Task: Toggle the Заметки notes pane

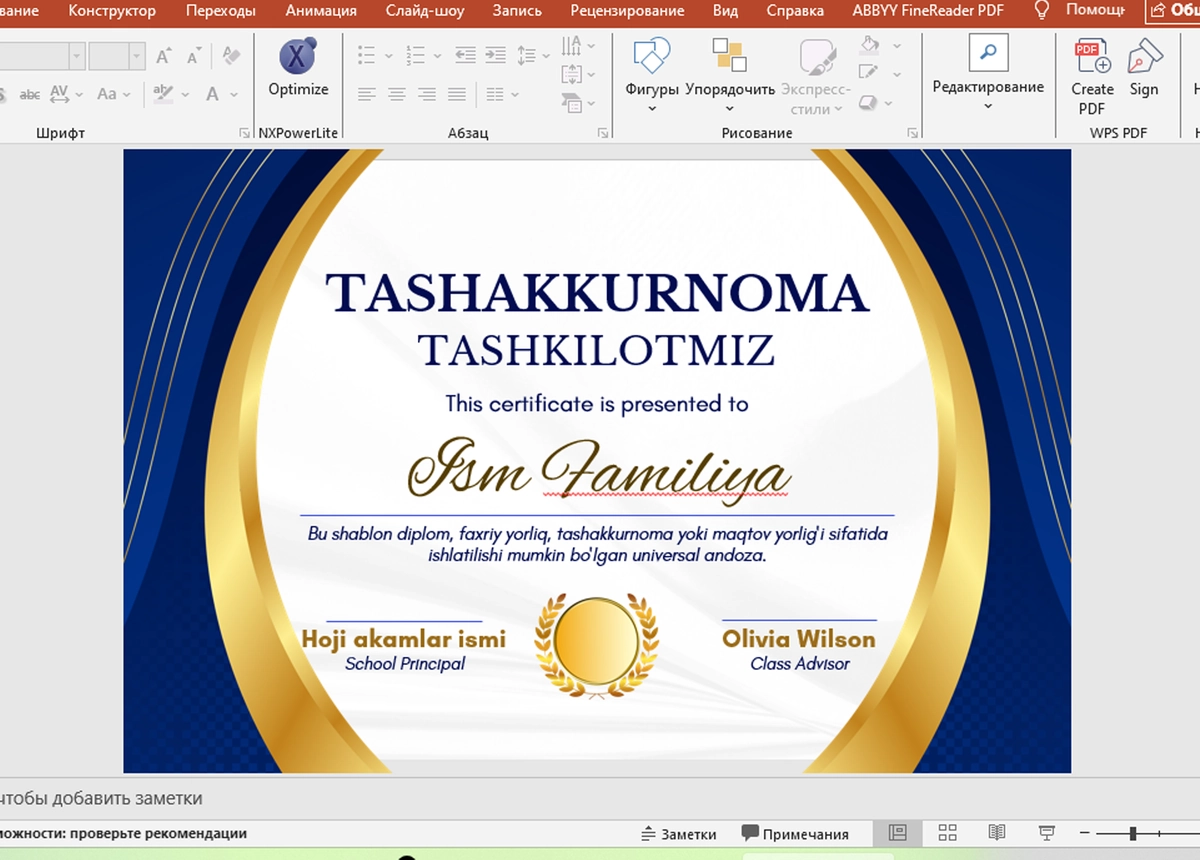Action: [678, 834]
